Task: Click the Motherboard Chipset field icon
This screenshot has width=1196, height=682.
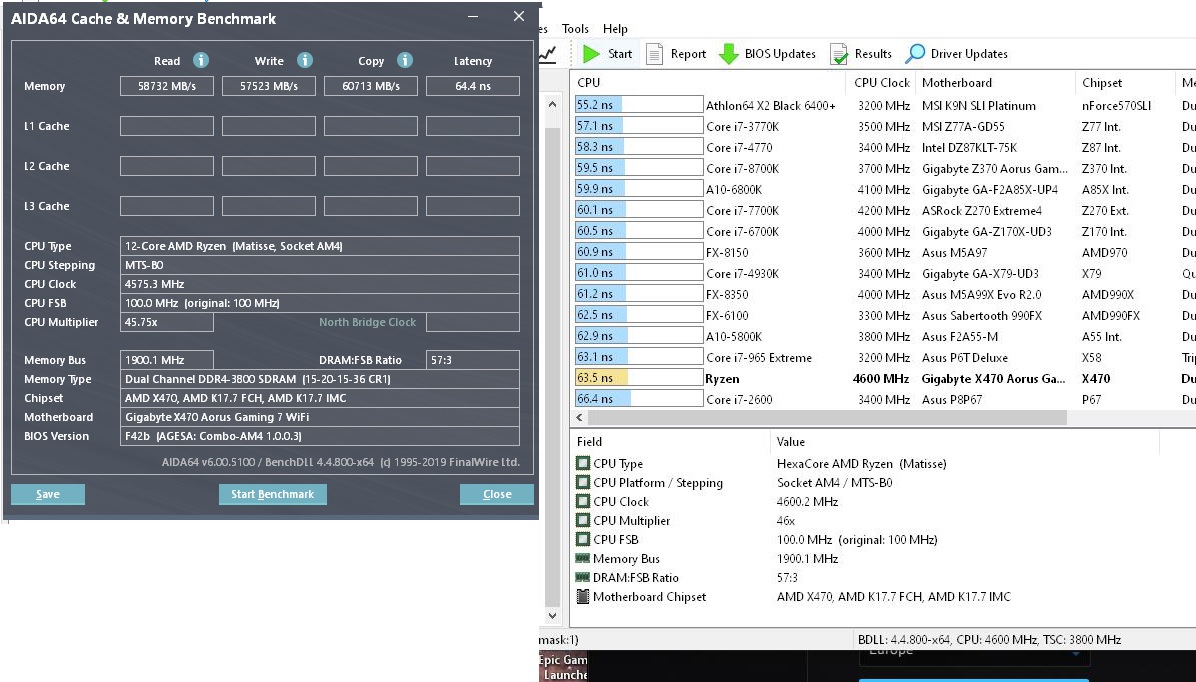Action: coord(583,597)
